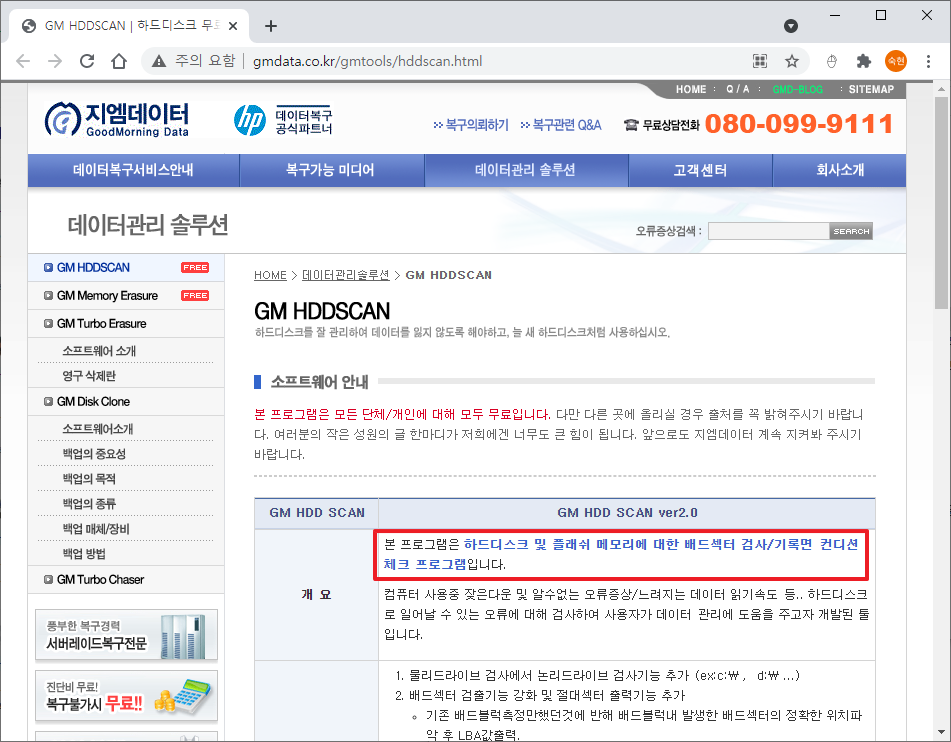Click the 개 요 table row label
Screen dimensions: 951x742
click(x=316, y=595)
